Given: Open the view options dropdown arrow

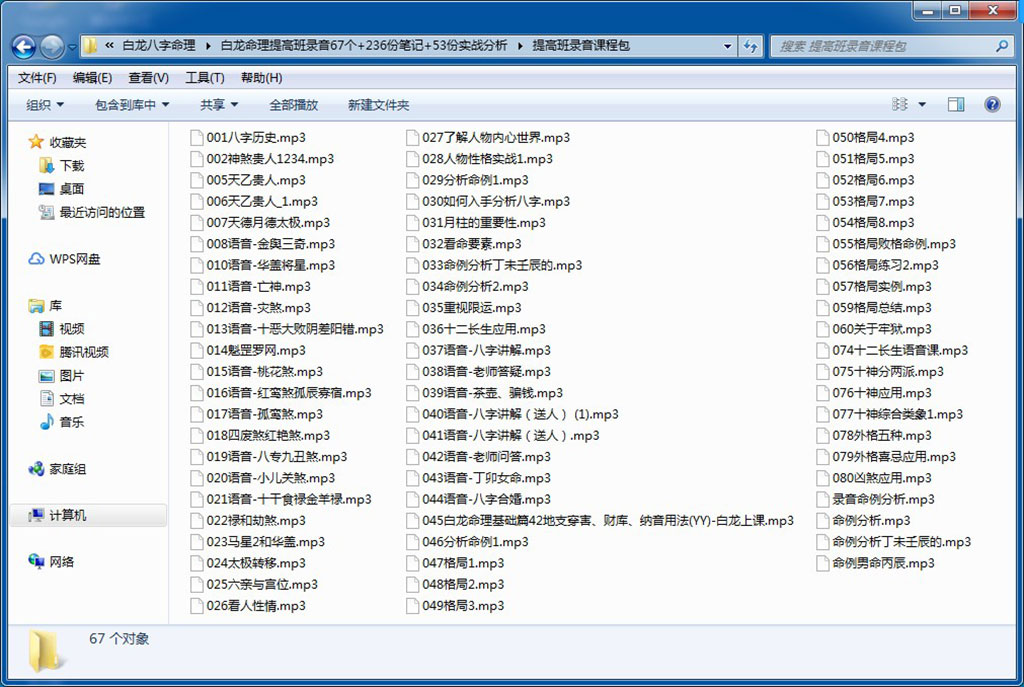Looking at the screenshot, I should [x=922, y=104].
